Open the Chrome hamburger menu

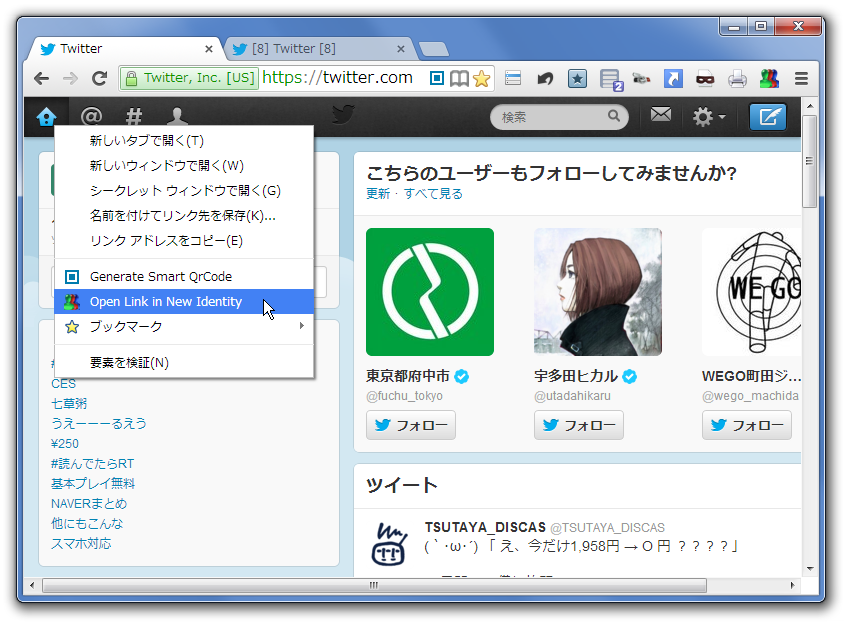(x=801, y=79)
